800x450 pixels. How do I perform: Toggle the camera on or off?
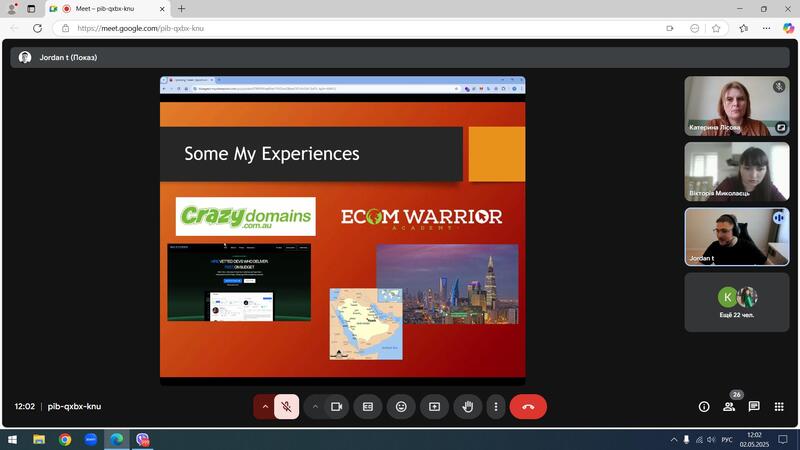(336, 407)
